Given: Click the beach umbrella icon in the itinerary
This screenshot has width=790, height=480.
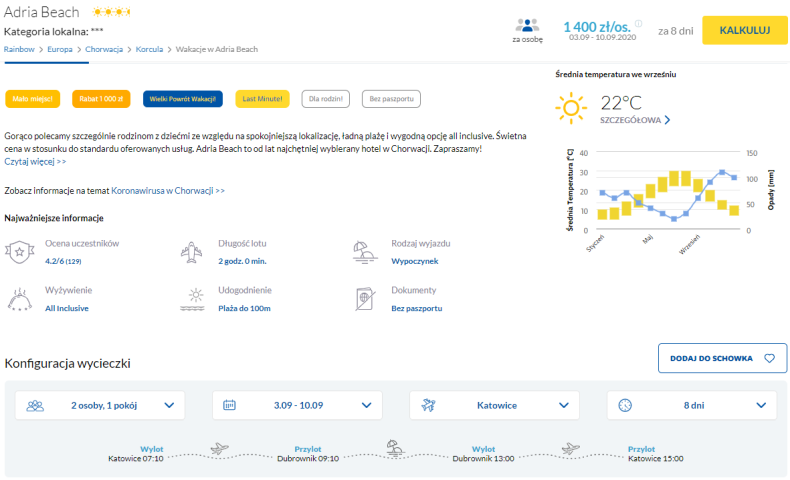Looking at the screenshot, I should point(395,447).
